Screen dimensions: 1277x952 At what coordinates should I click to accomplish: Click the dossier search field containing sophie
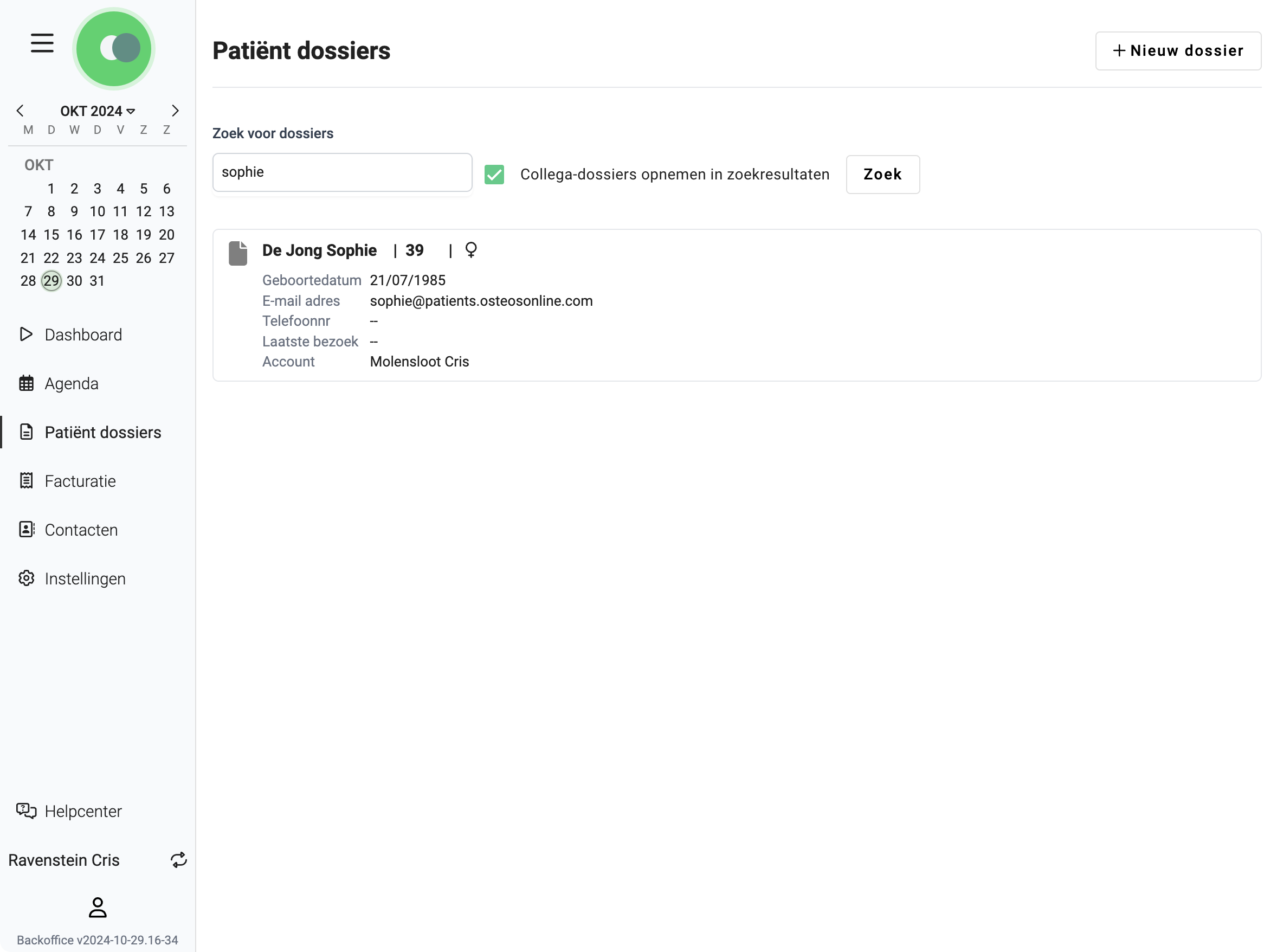point(342,172)
